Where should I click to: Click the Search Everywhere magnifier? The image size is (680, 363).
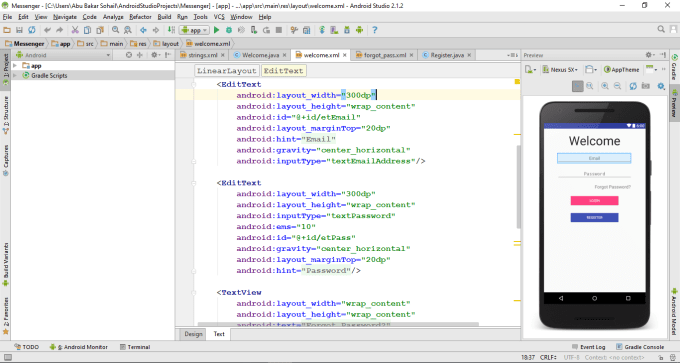661,29
